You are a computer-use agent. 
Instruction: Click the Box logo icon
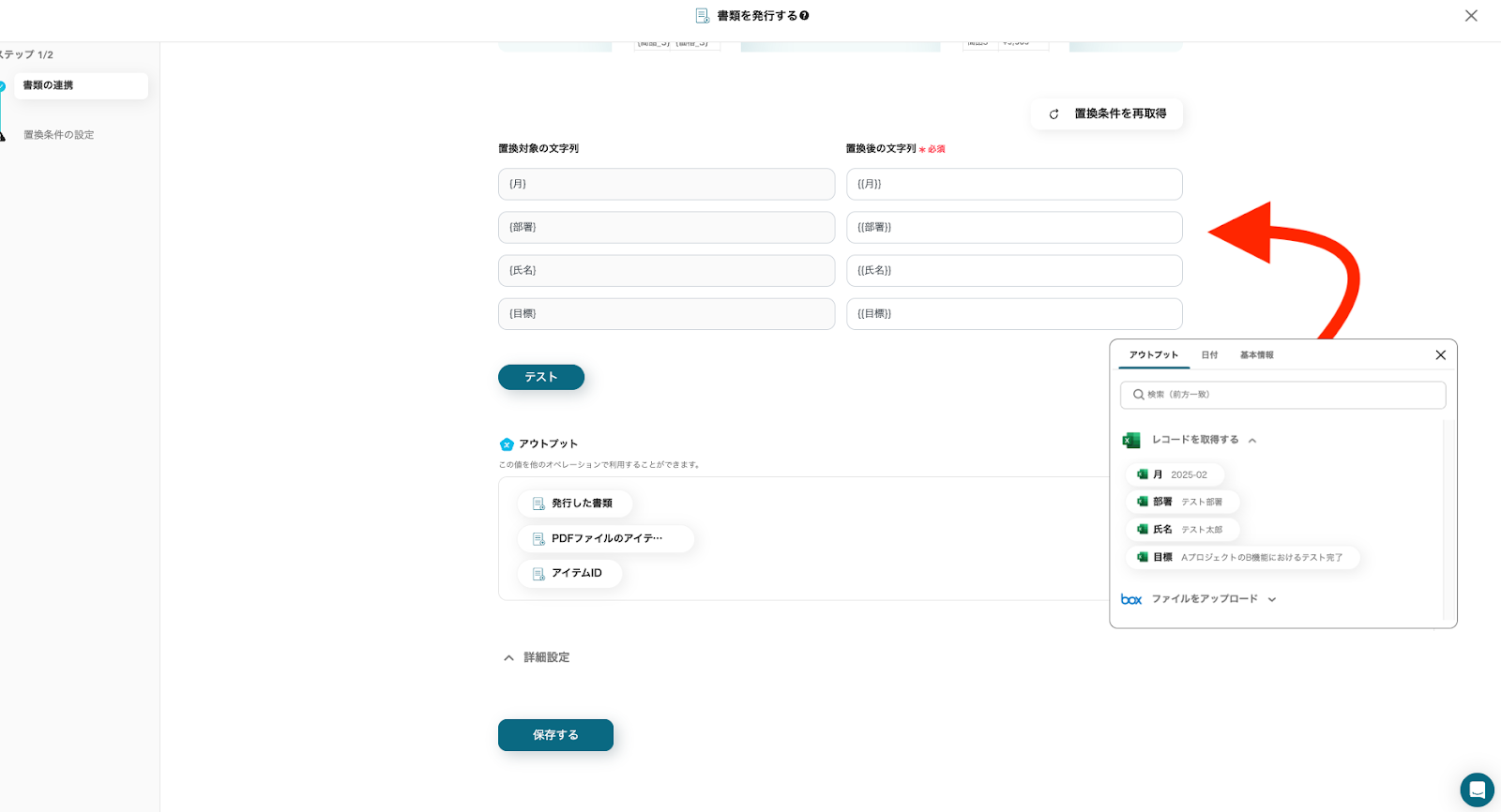pos(1131,599)
